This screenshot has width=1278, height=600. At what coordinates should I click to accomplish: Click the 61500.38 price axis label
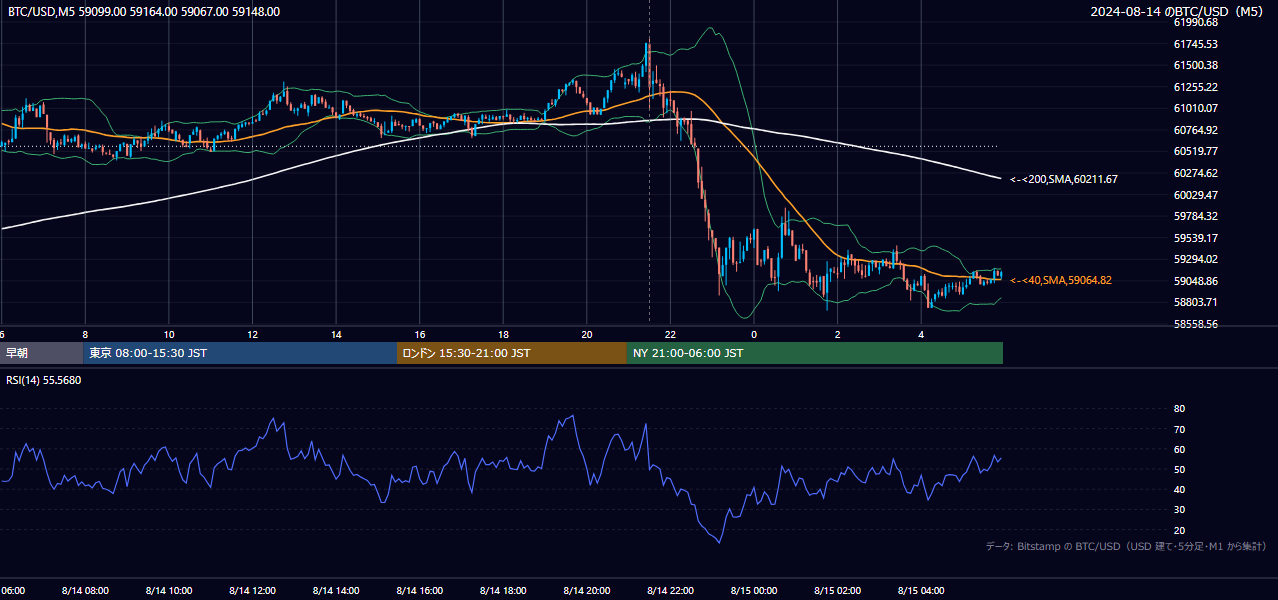coord(1195,65)
